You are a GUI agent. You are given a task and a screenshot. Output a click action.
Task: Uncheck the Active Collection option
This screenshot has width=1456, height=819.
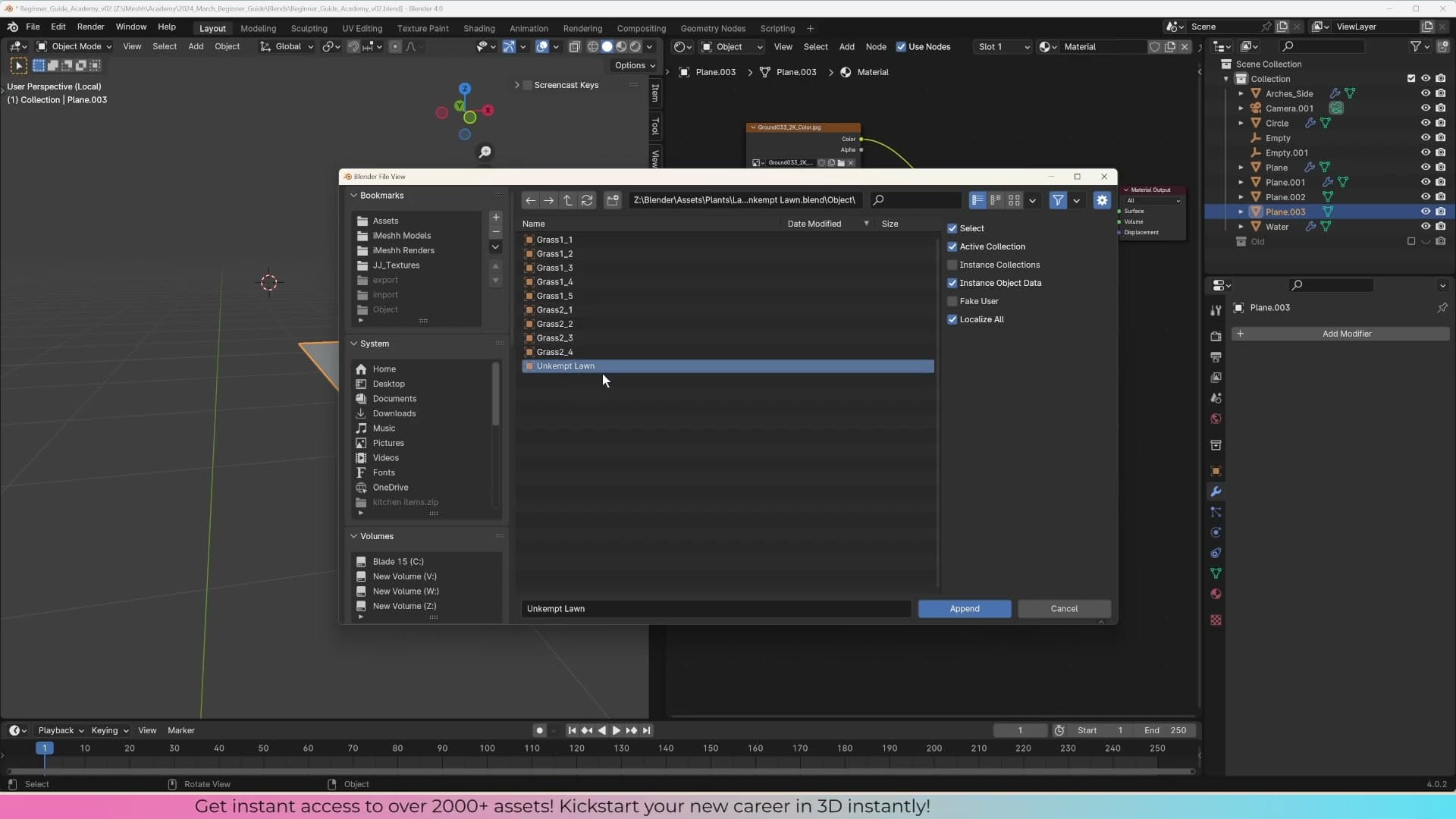pyautogui.click(x=952, y=246)
